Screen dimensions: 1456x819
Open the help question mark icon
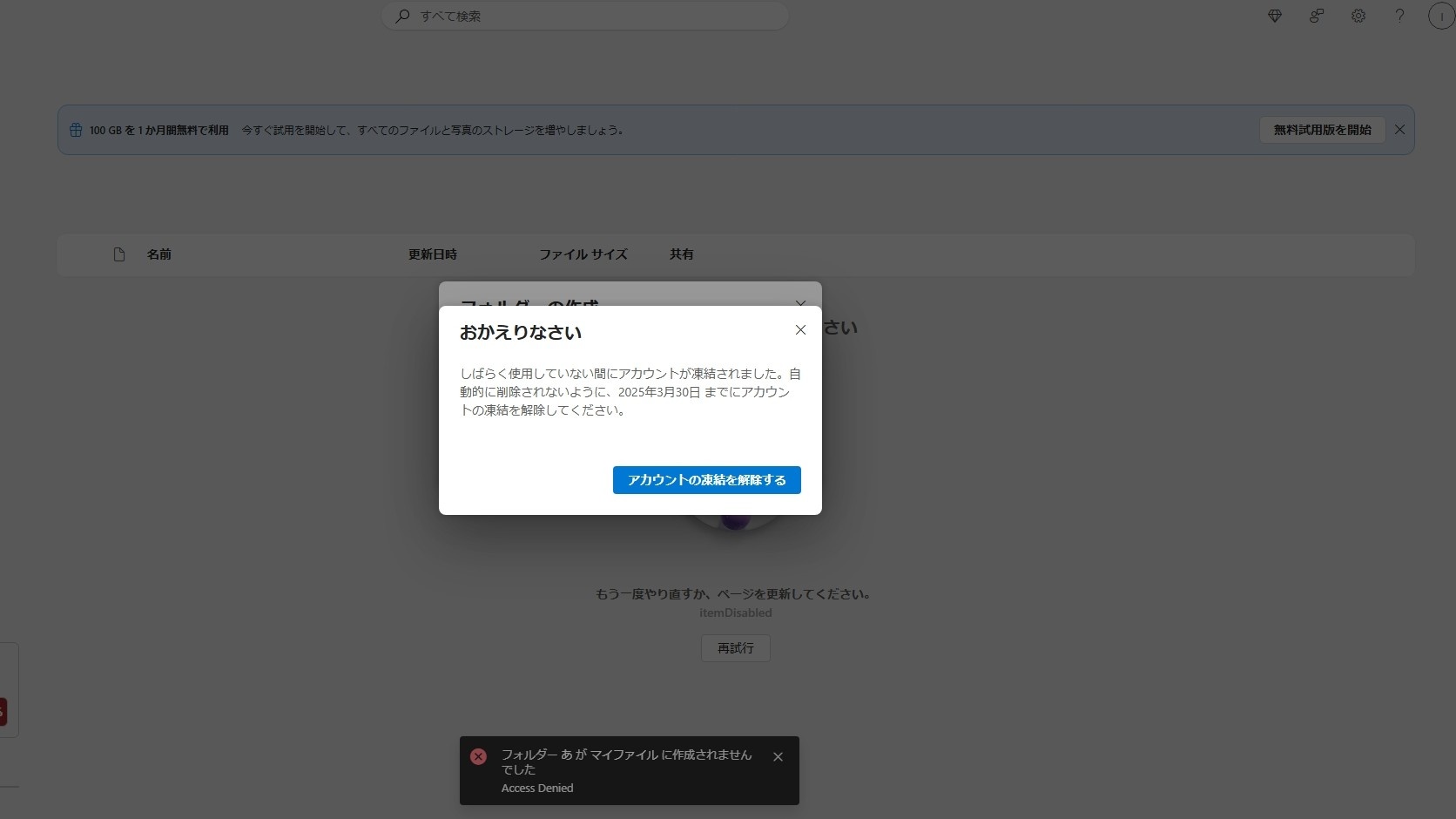pyautogui.click(x=1399, y=16)
